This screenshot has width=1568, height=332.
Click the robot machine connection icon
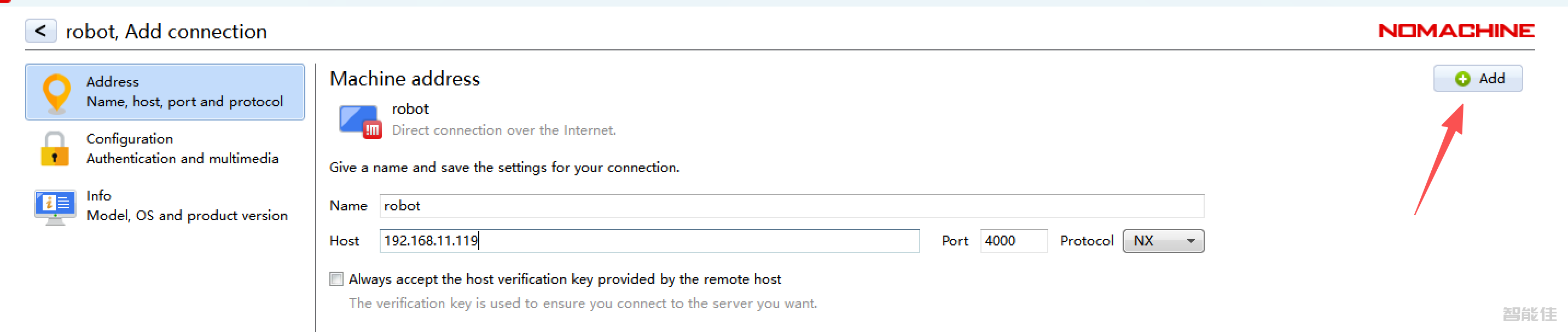(x=360, y=121)
